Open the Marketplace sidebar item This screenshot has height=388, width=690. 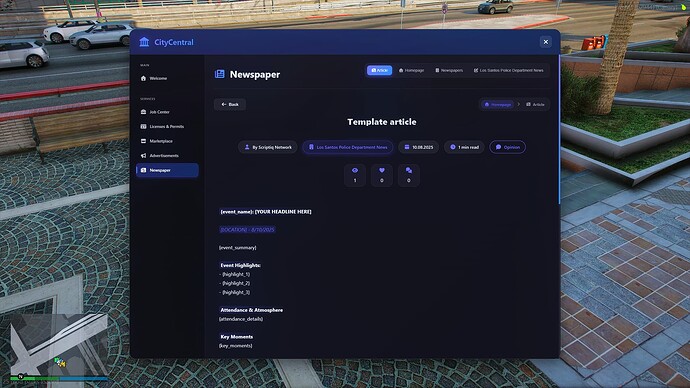pyautogui.click(x=167, y=141)
